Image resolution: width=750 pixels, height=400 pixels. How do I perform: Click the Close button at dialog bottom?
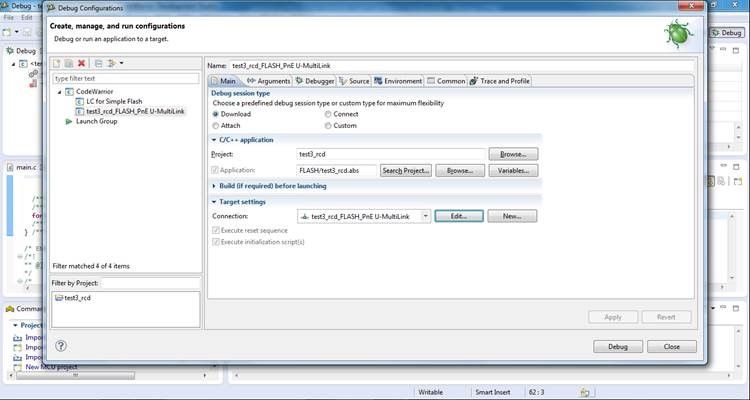click(x=672, y=347)
